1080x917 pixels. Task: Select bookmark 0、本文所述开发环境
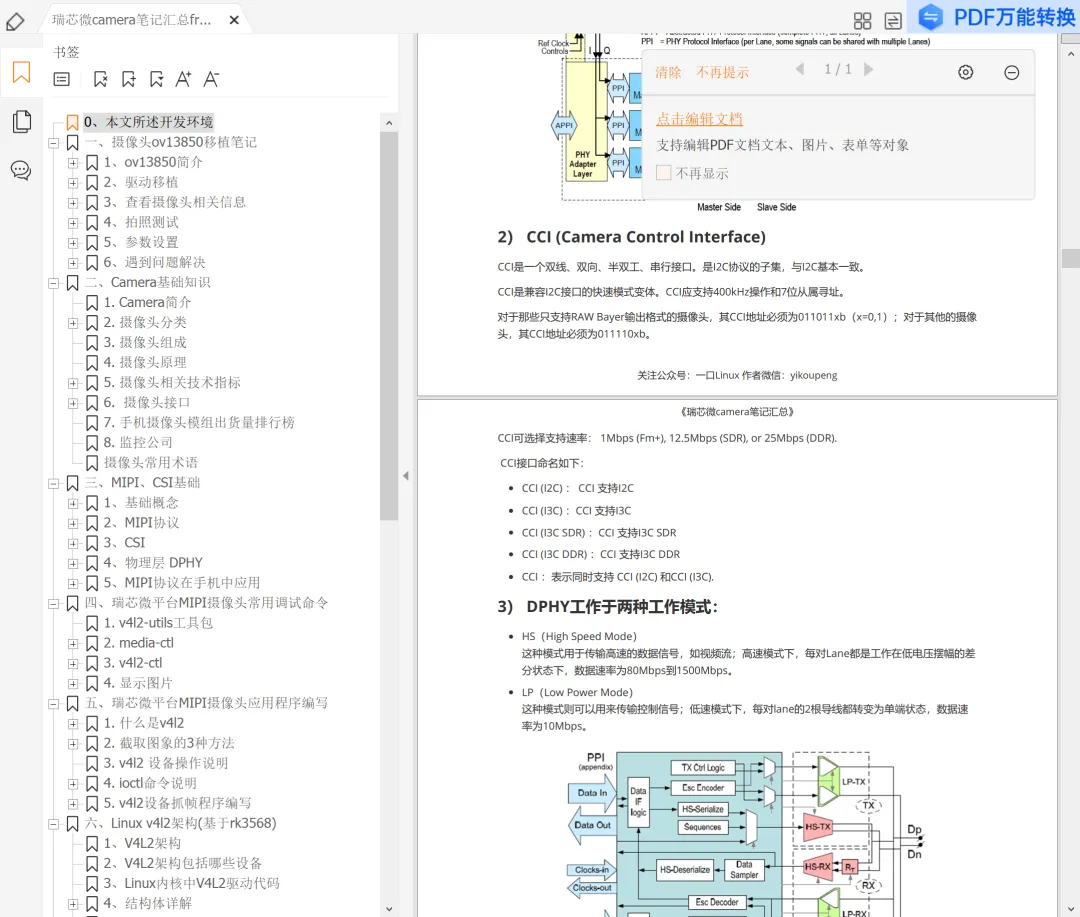tap(148, 122)
